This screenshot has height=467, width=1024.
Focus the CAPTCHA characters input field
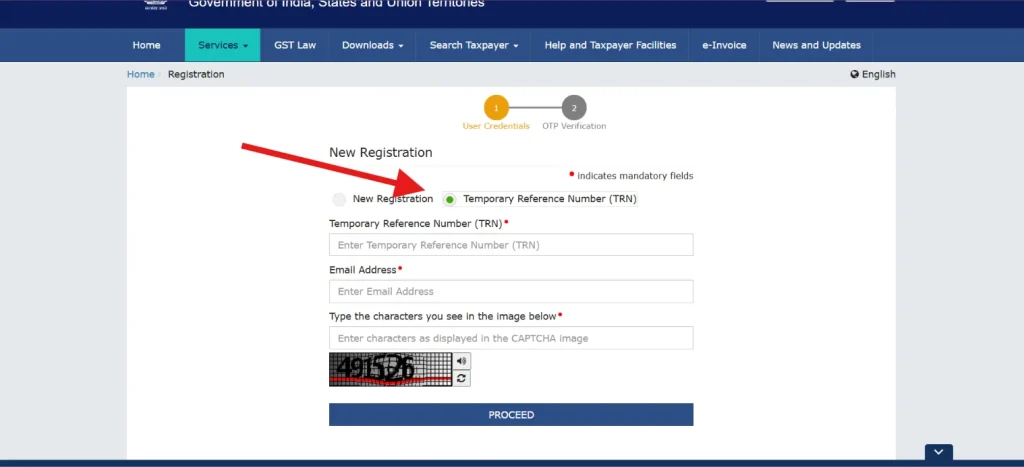(511, 338)
